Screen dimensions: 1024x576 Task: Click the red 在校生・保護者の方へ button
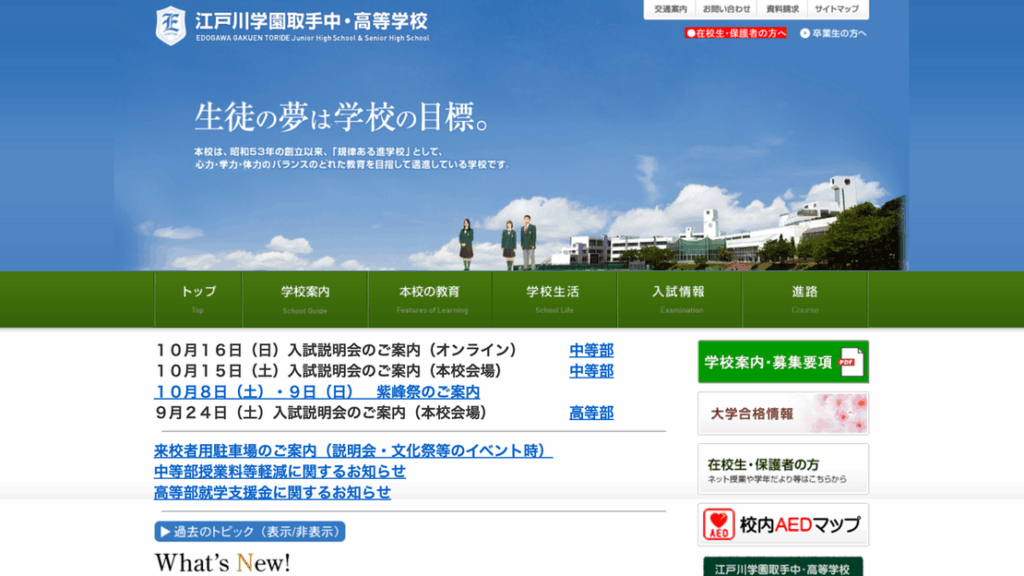coord(735,33)
